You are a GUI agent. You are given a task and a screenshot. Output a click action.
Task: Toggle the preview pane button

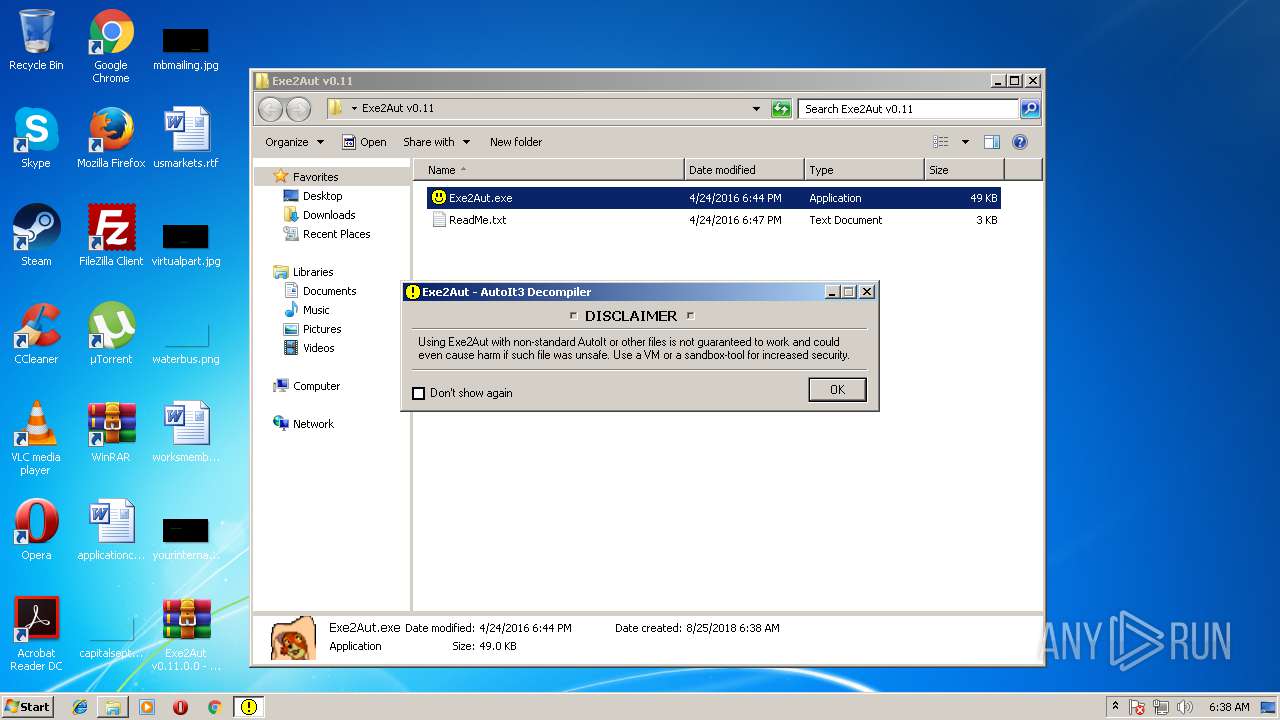click(x=992, y=142)
